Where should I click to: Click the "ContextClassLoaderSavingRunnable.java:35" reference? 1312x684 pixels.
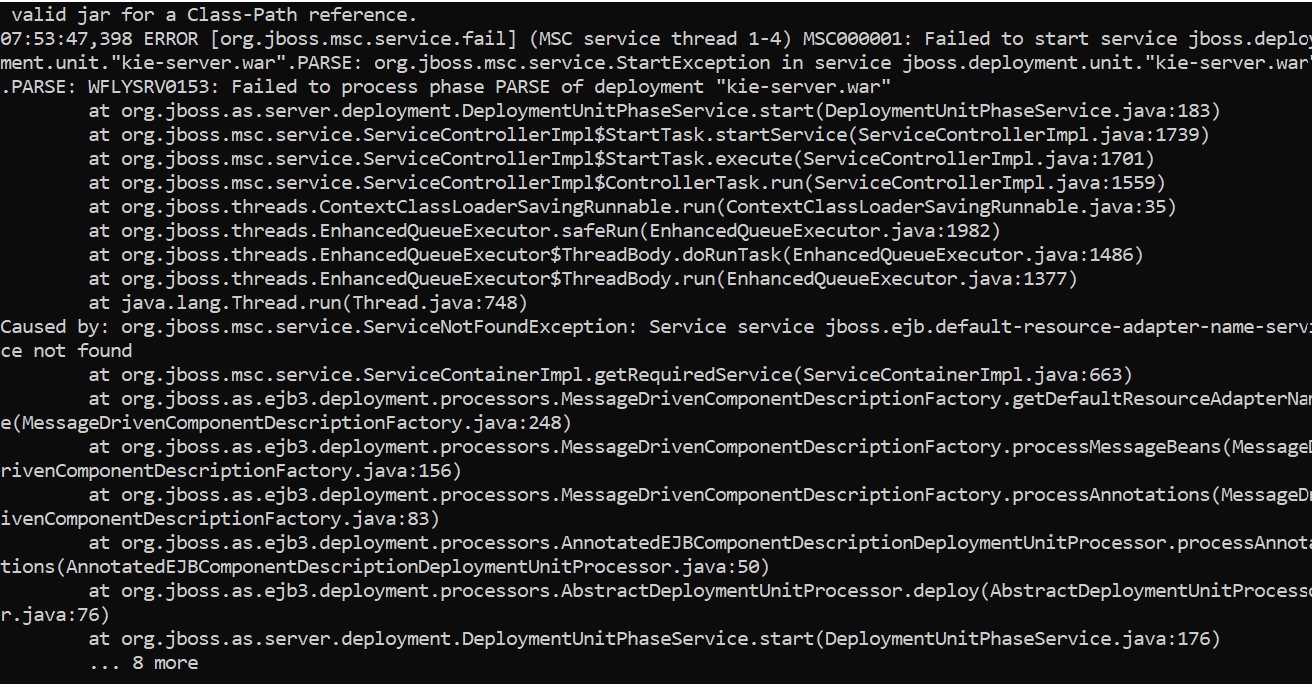(x=949, y=207)
